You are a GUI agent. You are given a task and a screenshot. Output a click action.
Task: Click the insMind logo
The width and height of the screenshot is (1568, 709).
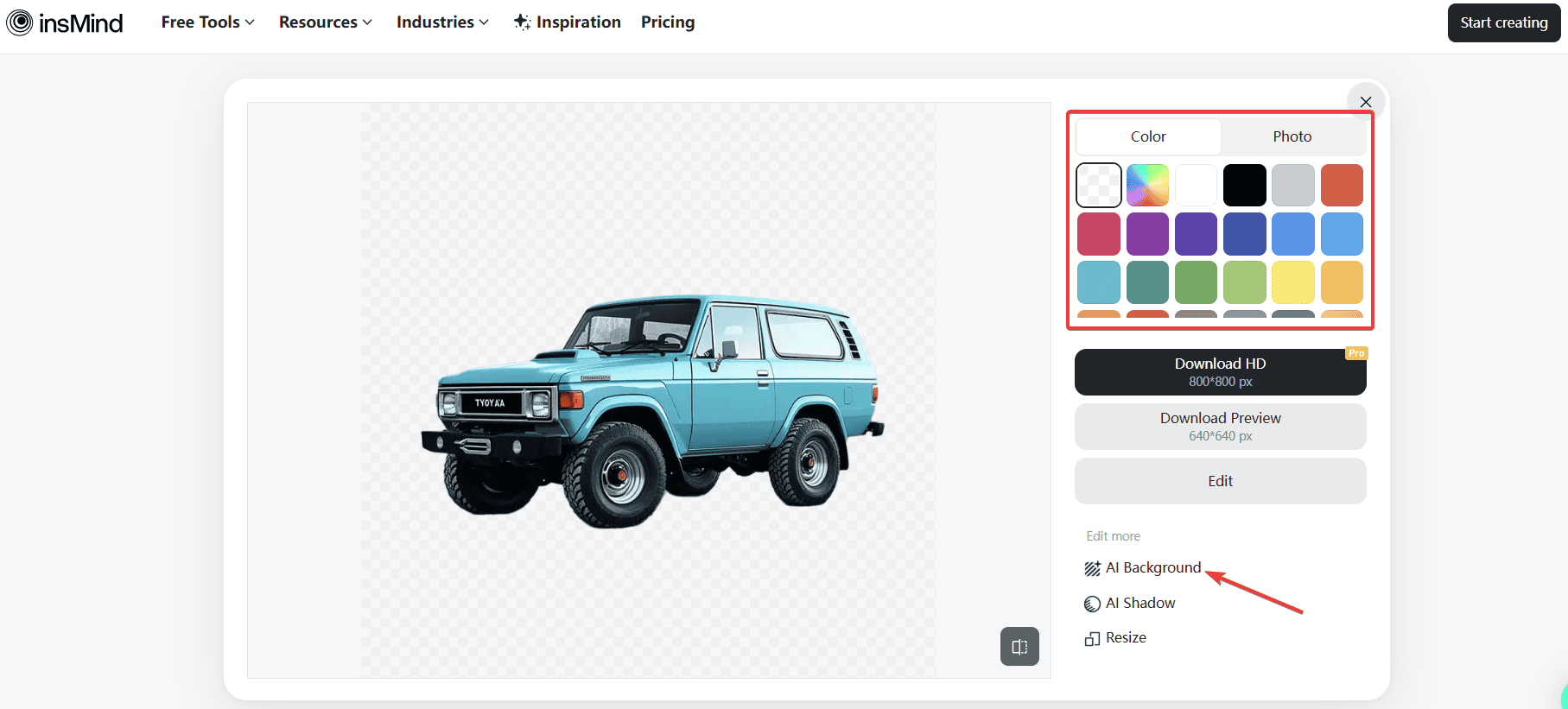[x=65, y=22]
